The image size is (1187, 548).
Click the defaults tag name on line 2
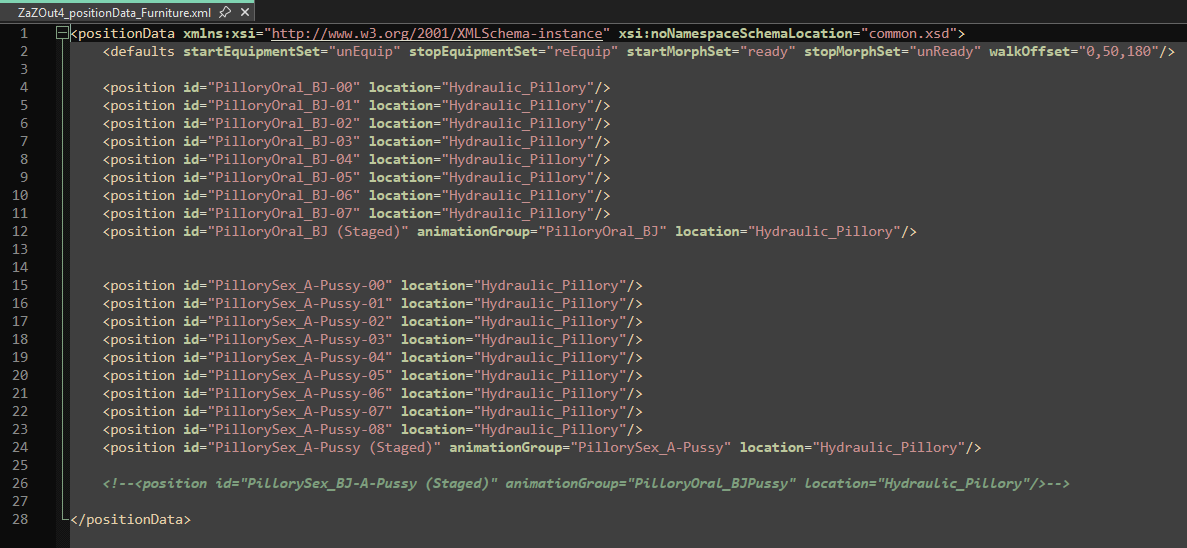click(x=142, y=51)
